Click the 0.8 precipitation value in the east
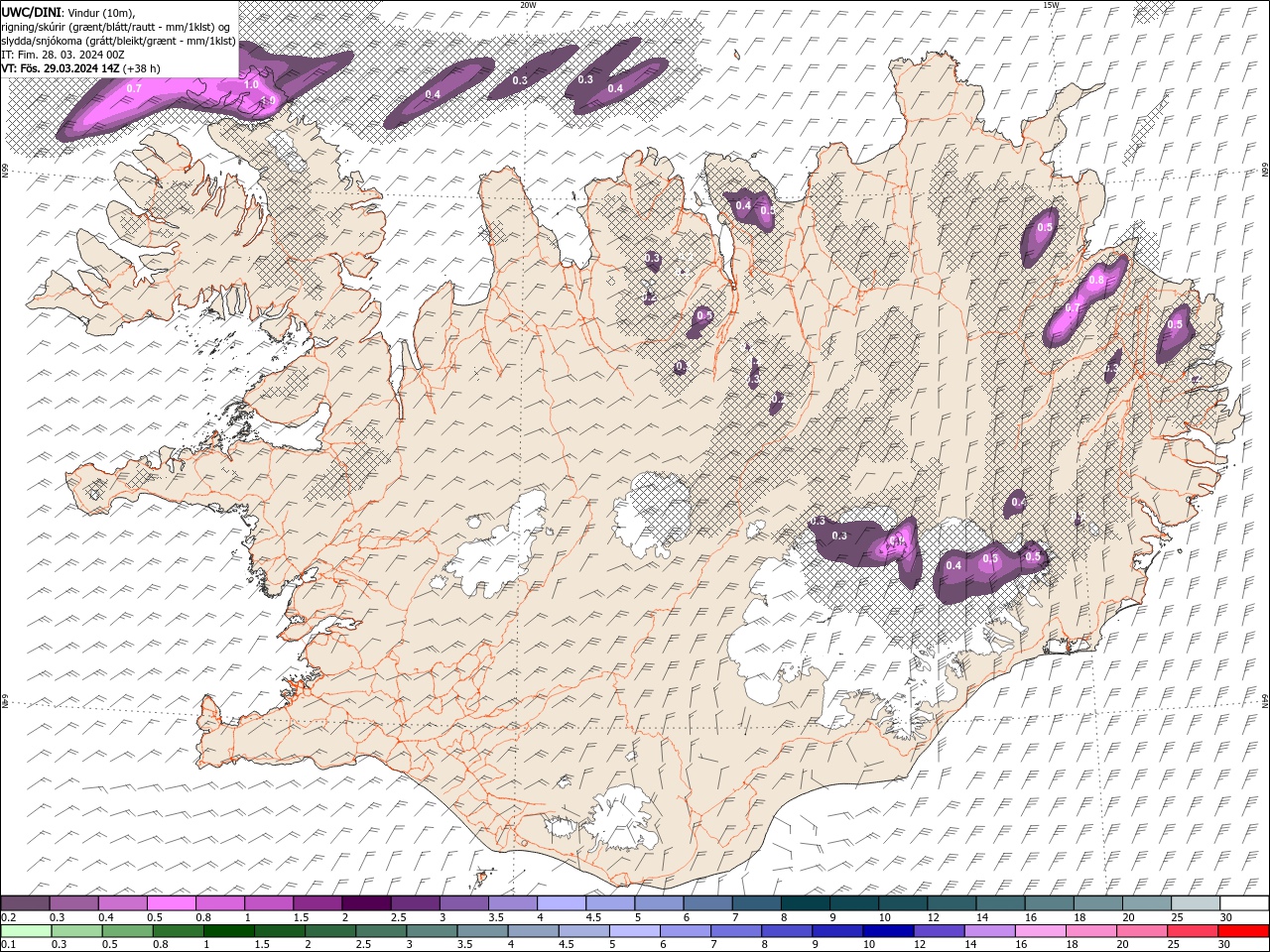 pos(1096,281)
